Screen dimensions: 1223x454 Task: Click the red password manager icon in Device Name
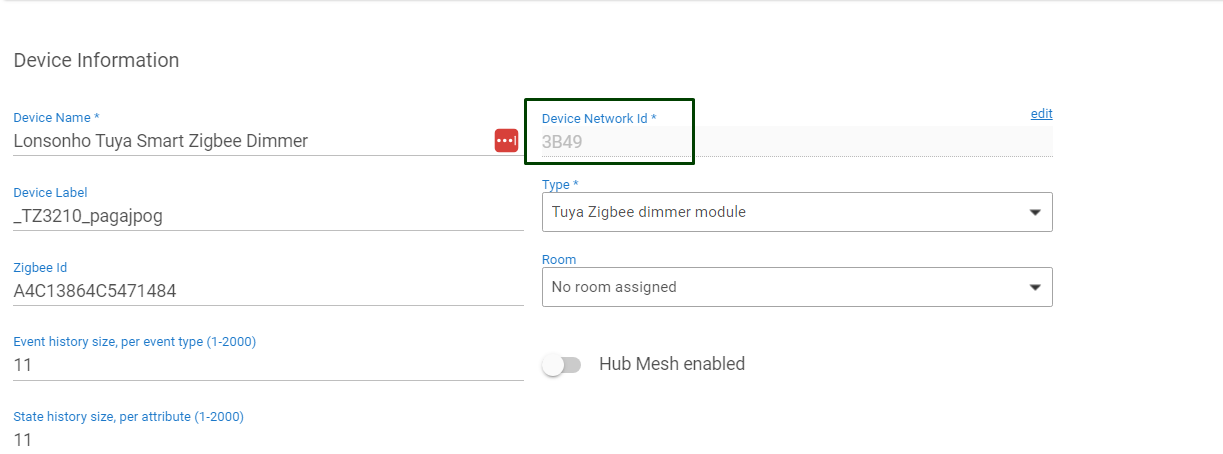click(x=506, y=140)
